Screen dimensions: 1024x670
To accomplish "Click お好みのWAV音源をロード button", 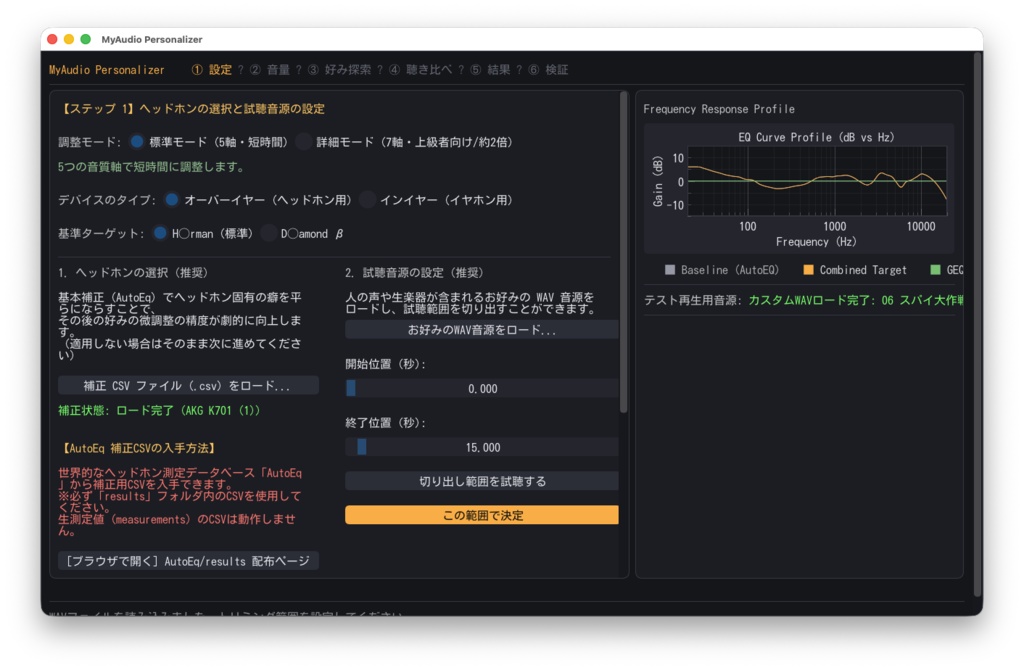I will (x=481, y=330).
